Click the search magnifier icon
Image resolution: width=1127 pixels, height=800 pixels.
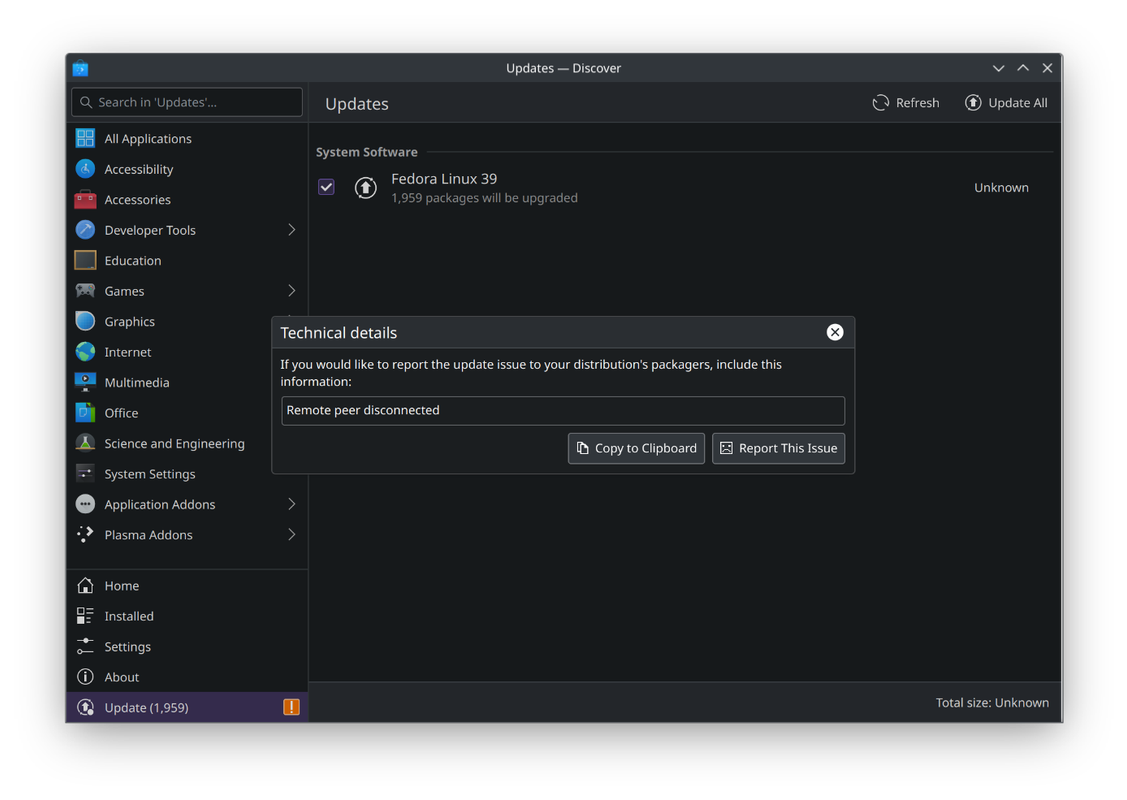pos(86,102)
